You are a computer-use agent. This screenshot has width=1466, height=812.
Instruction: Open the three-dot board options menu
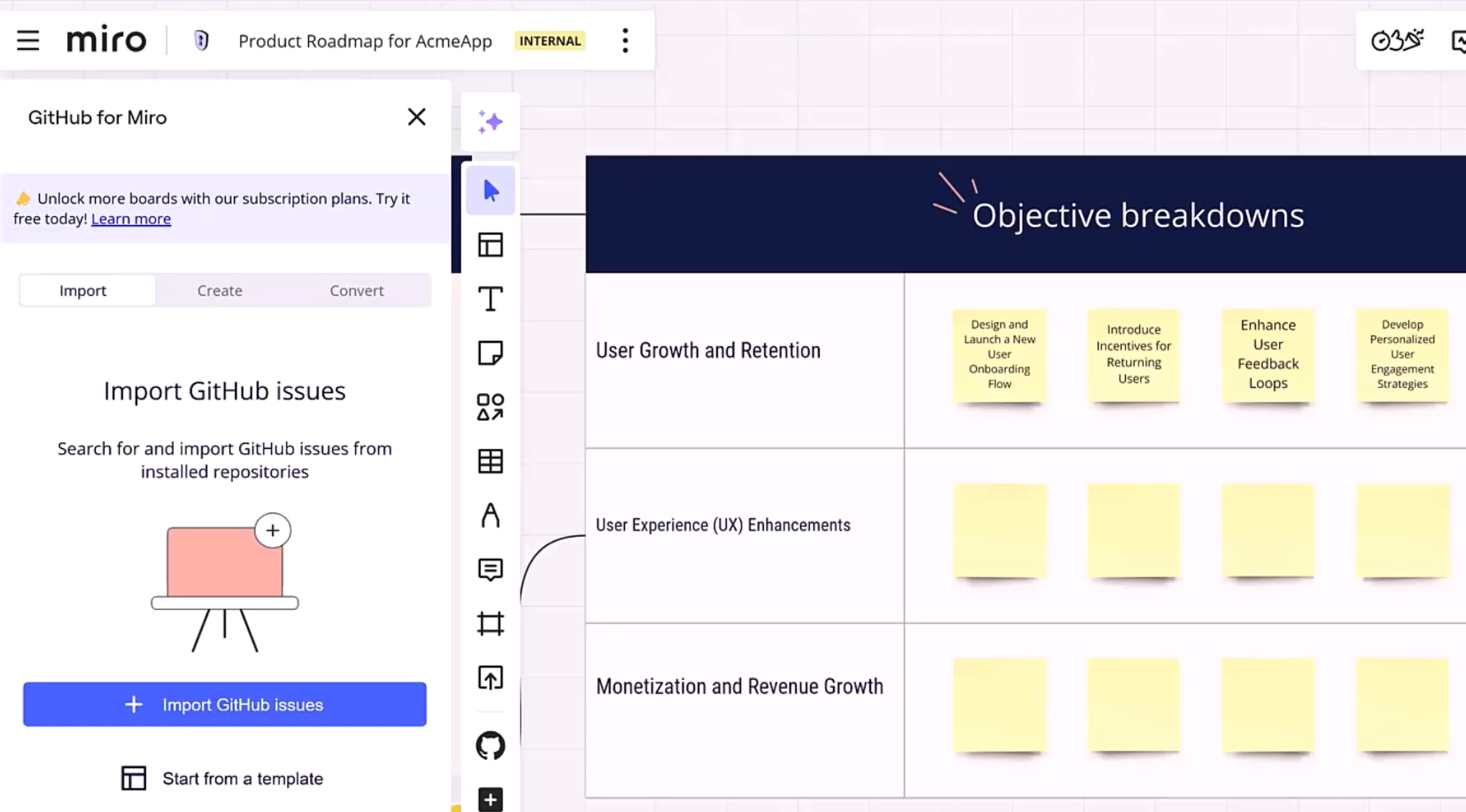[x=625, y=40]
